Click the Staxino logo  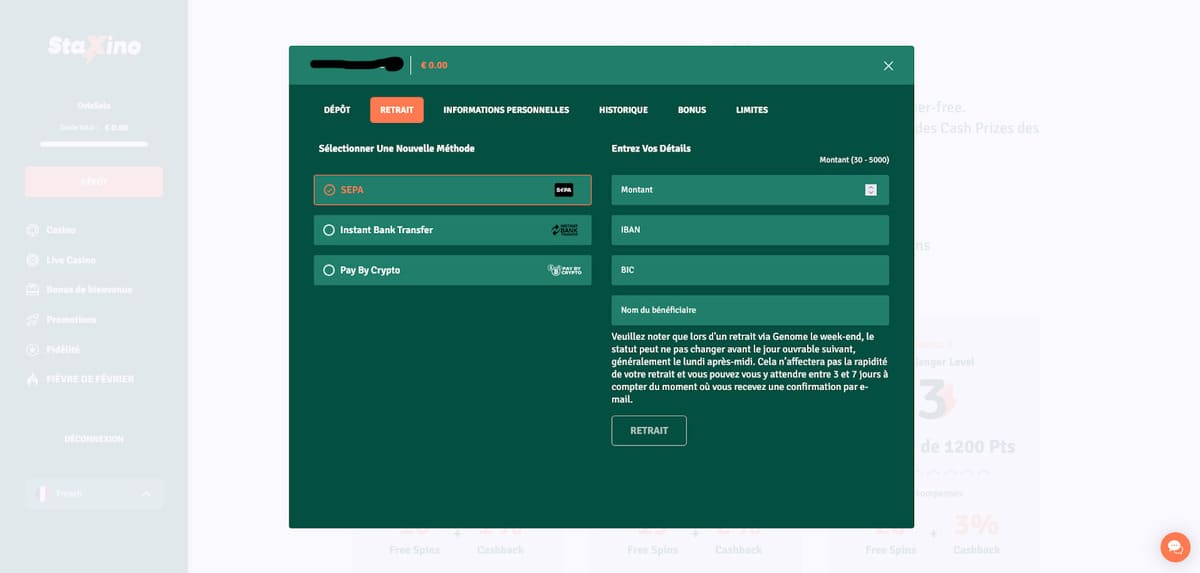pos(94,47)
